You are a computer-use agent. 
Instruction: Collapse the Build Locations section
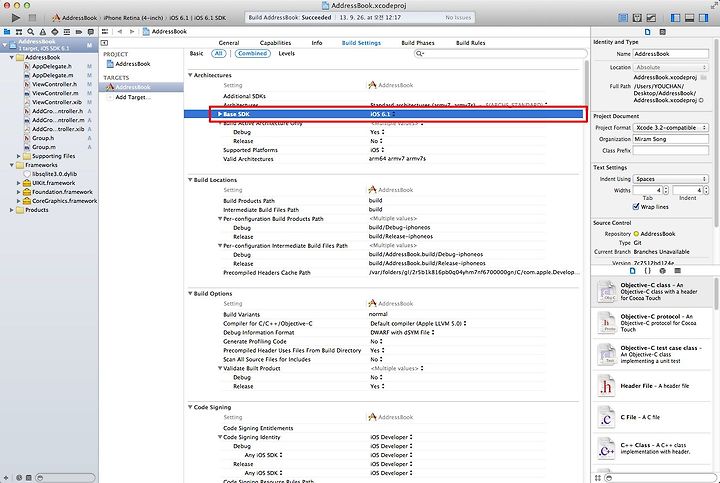190,180
